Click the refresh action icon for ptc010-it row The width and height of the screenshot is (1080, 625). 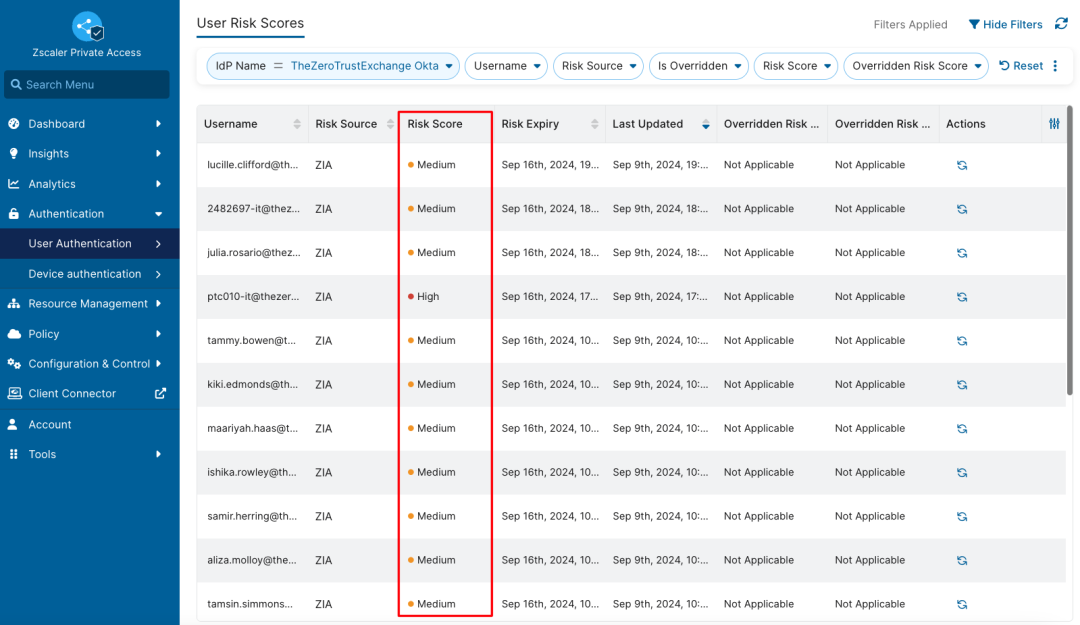click(961, 297)
